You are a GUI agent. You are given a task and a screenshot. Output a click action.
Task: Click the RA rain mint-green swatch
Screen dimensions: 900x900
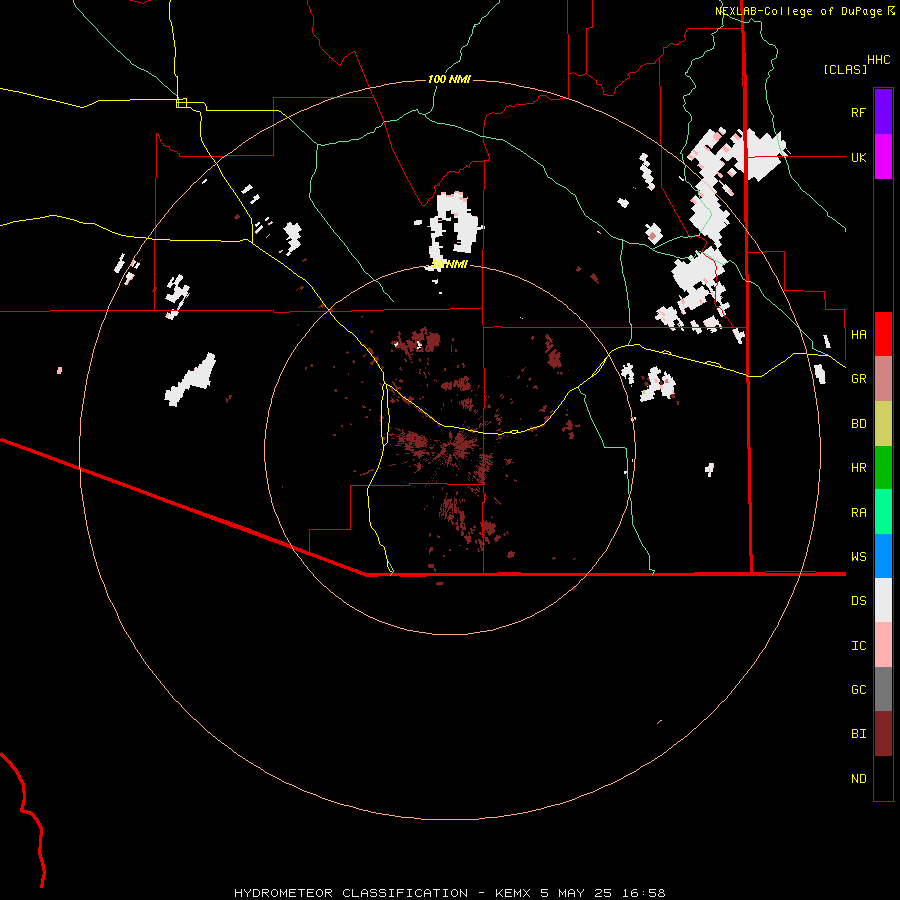tap(883, 512)
